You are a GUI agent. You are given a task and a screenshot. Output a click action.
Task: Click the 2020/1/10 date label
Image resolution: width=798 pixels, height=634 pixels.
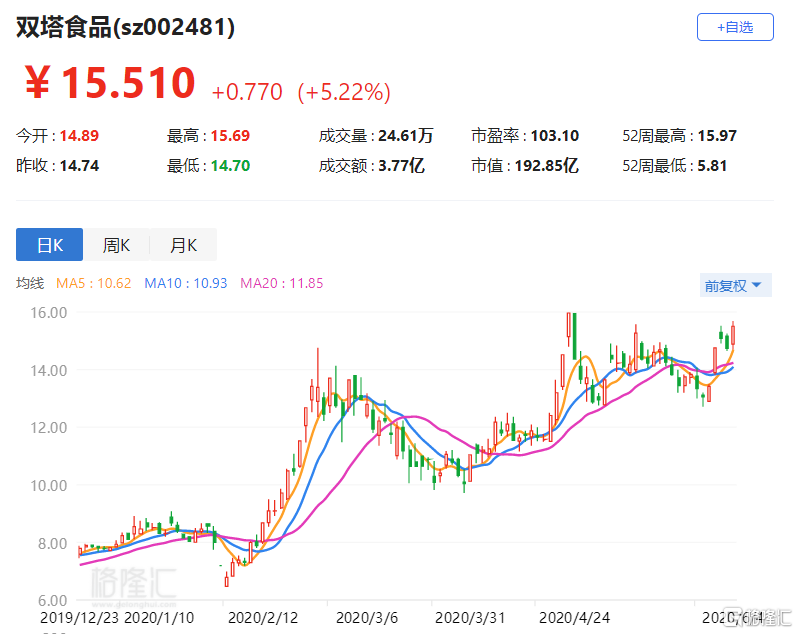[159, 618]
